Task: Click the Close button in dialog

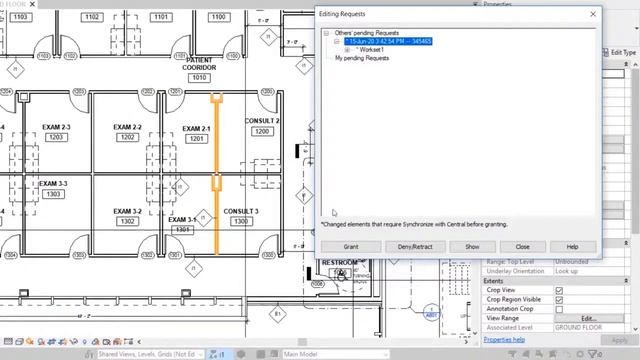Action: [x=522, y=247]
